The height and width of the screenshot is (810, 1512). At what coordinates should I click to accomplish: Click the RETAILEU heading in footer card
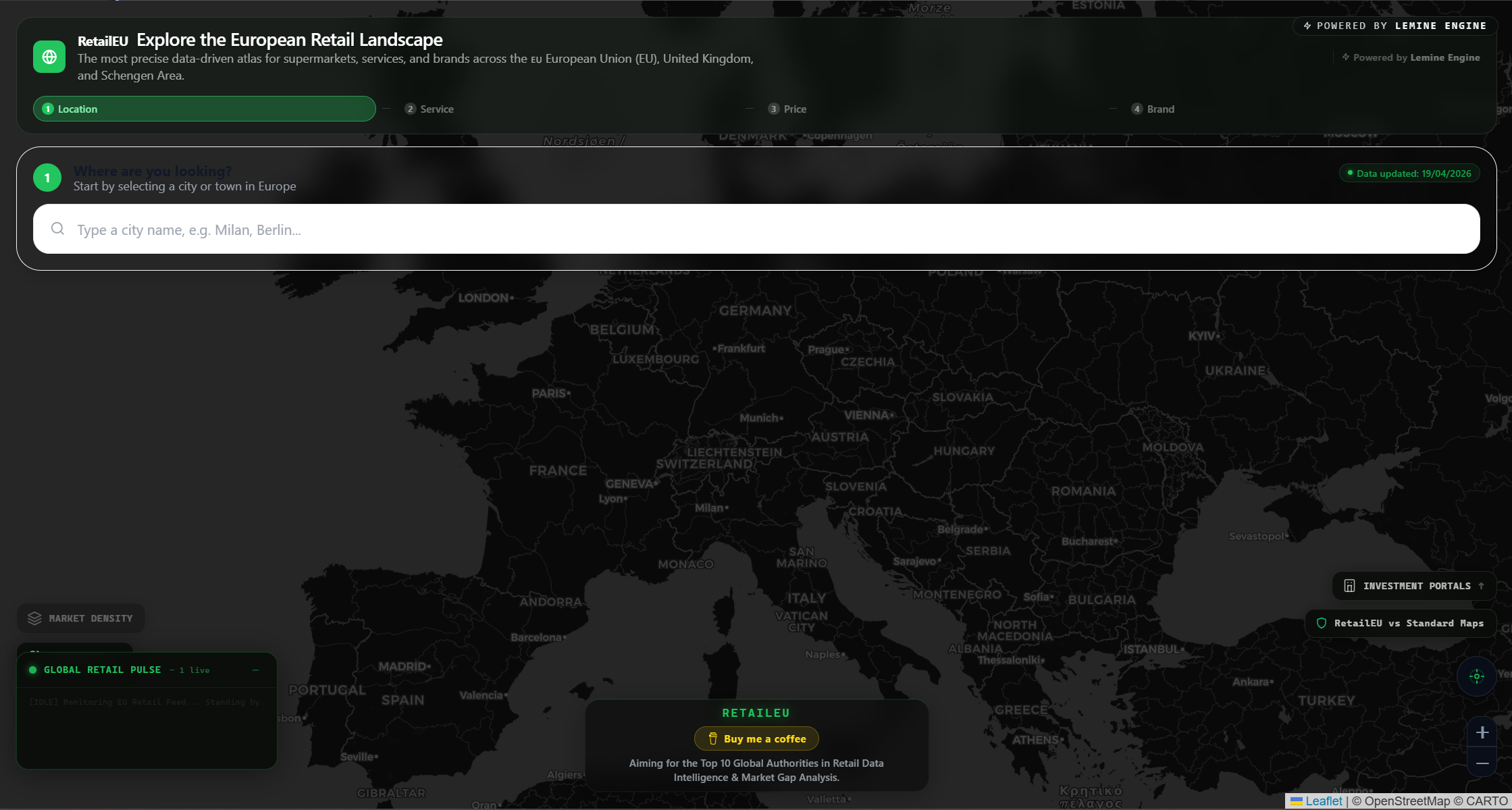(x=756, y=713)
